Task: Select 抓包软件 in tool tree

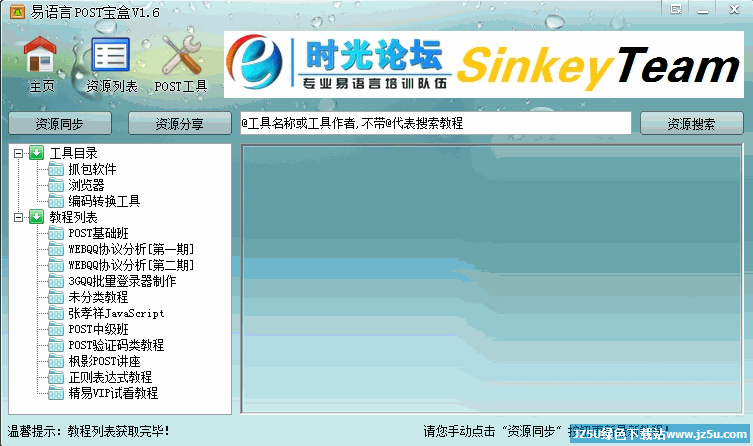Action: coord(92,169)
